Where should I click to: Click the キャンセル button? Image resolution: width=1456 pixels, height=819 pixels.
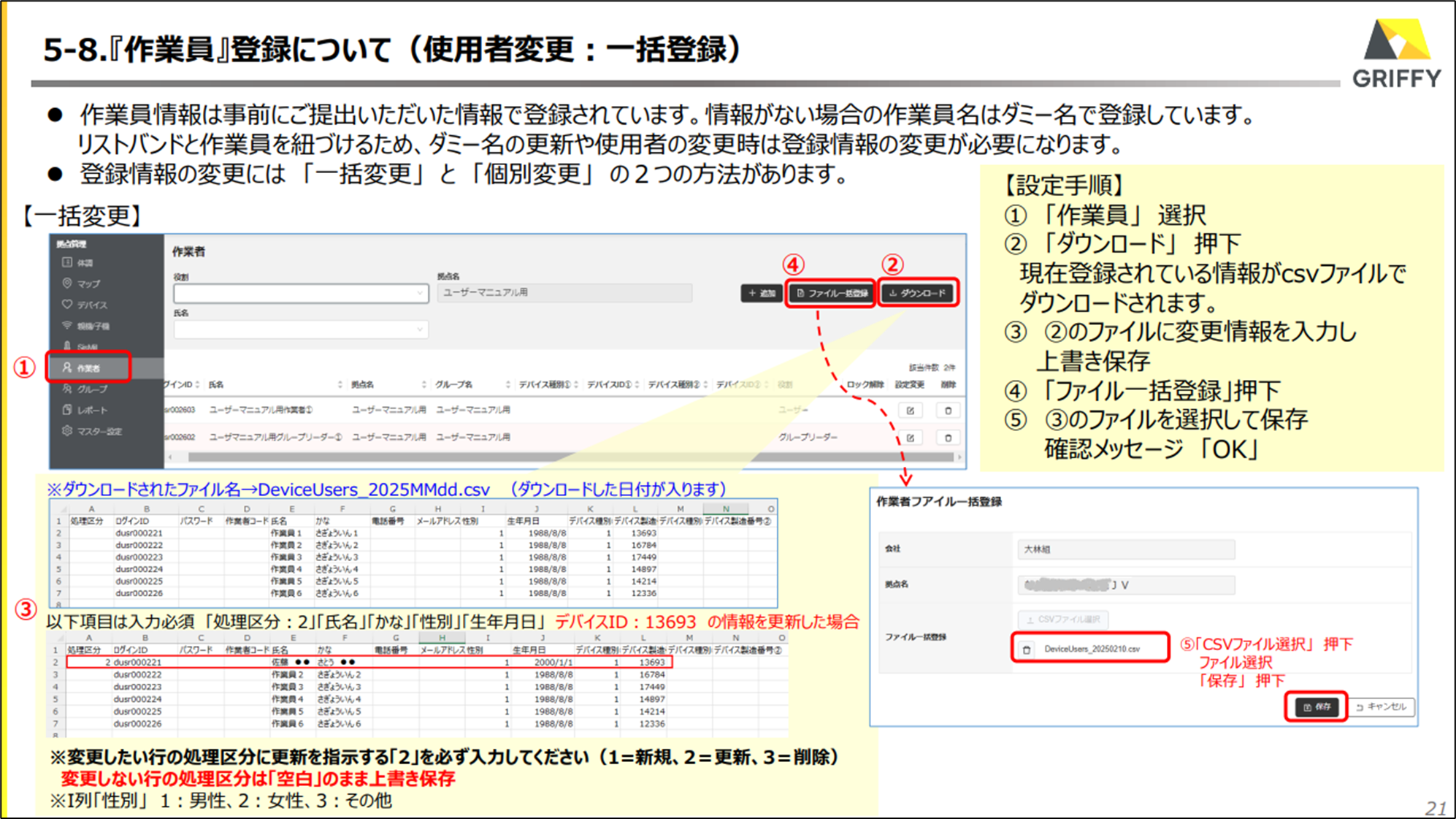tap(1382, 706)
